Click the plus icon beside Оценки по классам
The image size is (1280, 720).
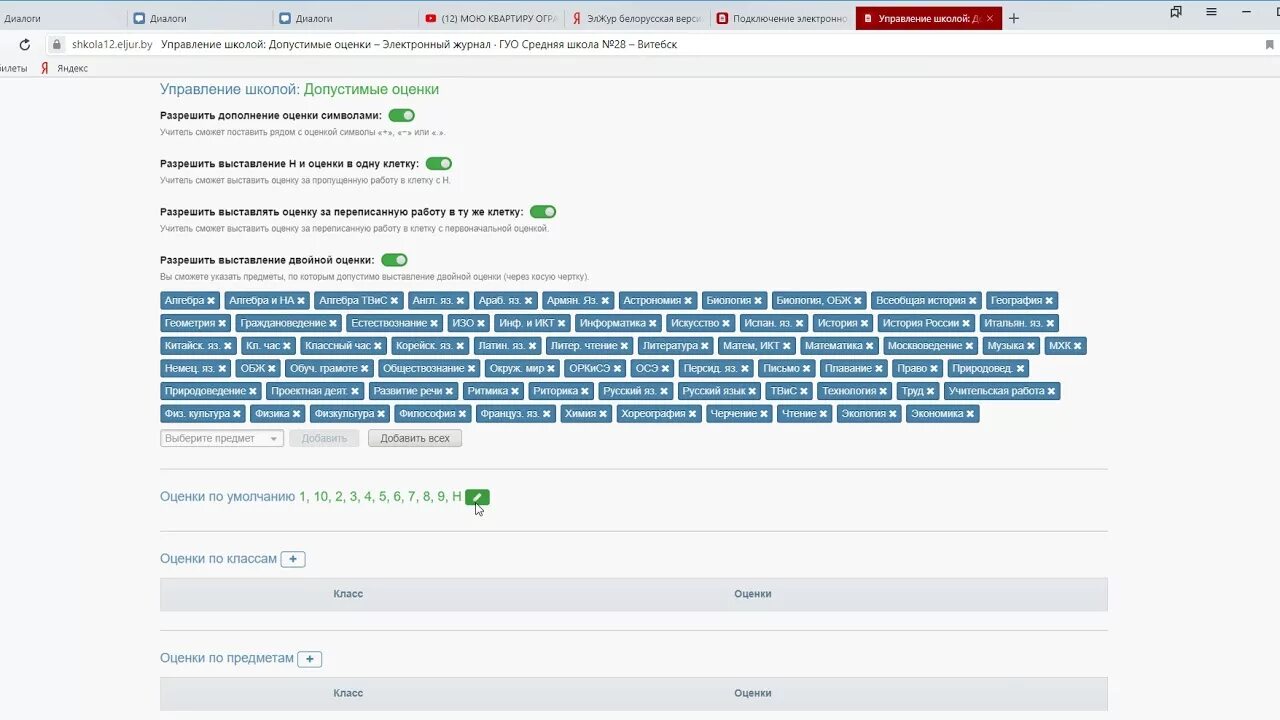293,559
